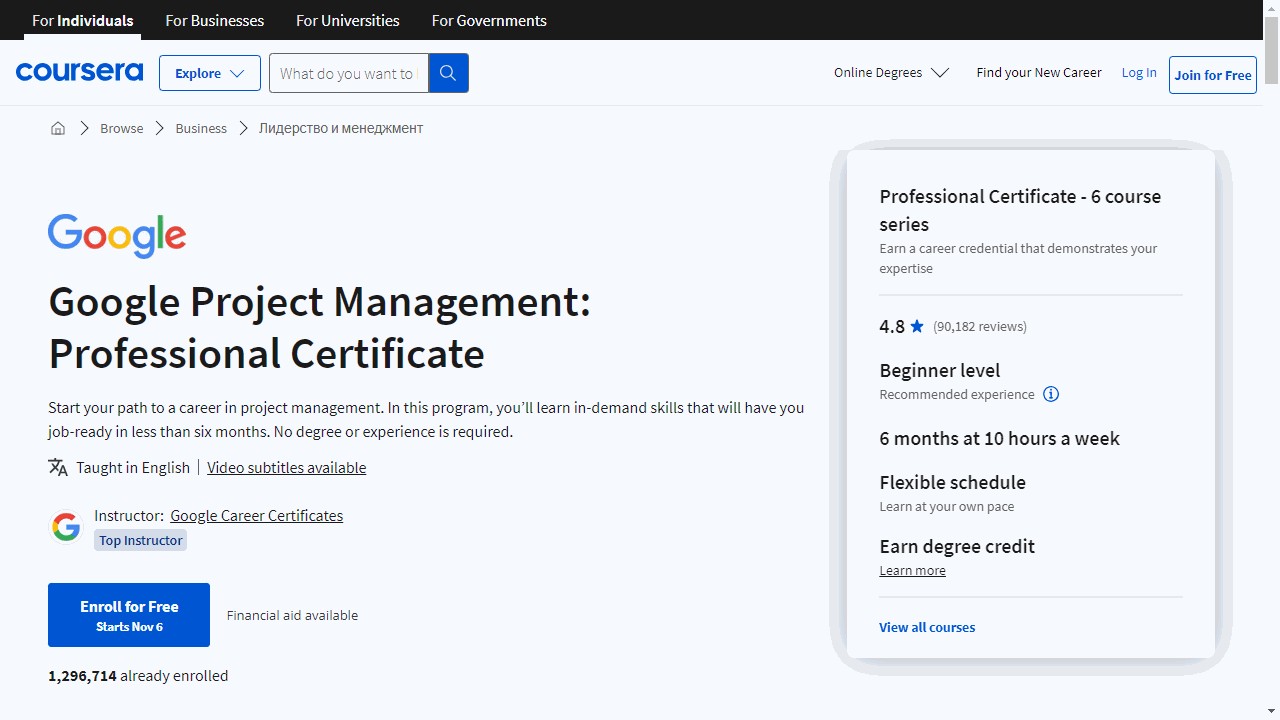
Task: Open the Explore dropdown
Action: point(210,73)
